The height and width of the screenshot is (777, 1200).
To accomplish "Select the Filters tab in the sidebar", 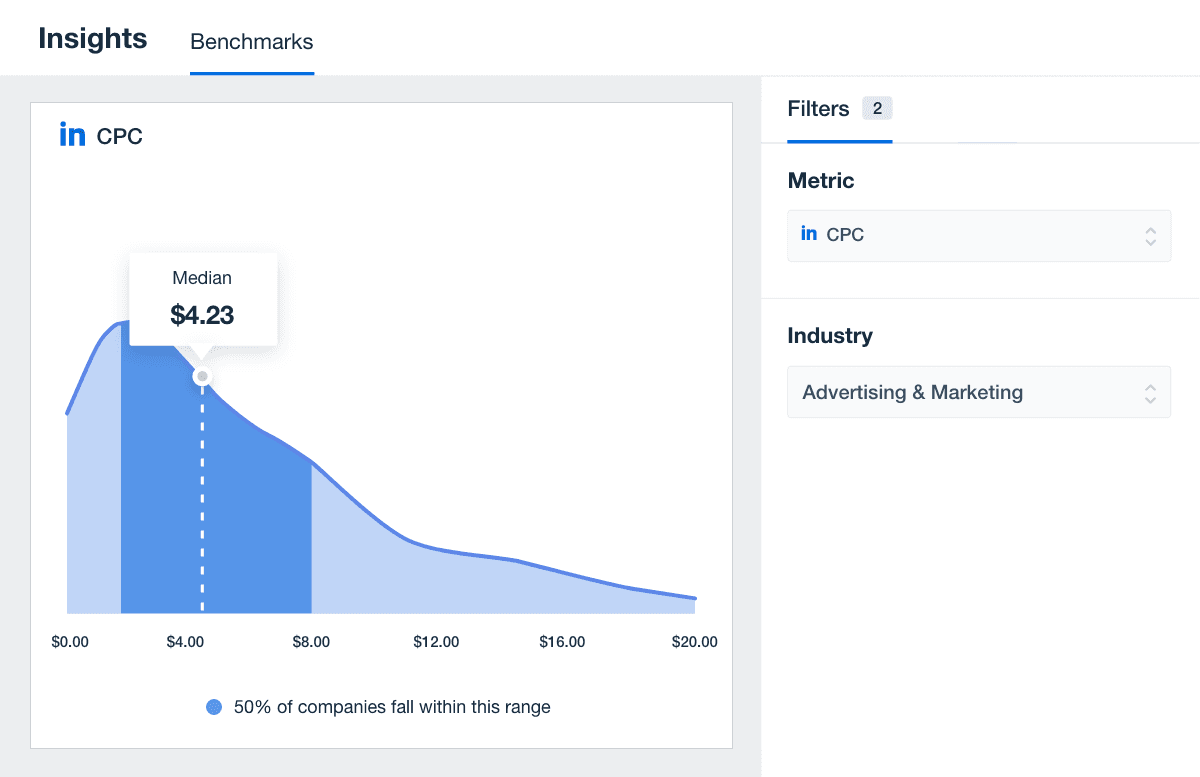I will pos(817,108).
